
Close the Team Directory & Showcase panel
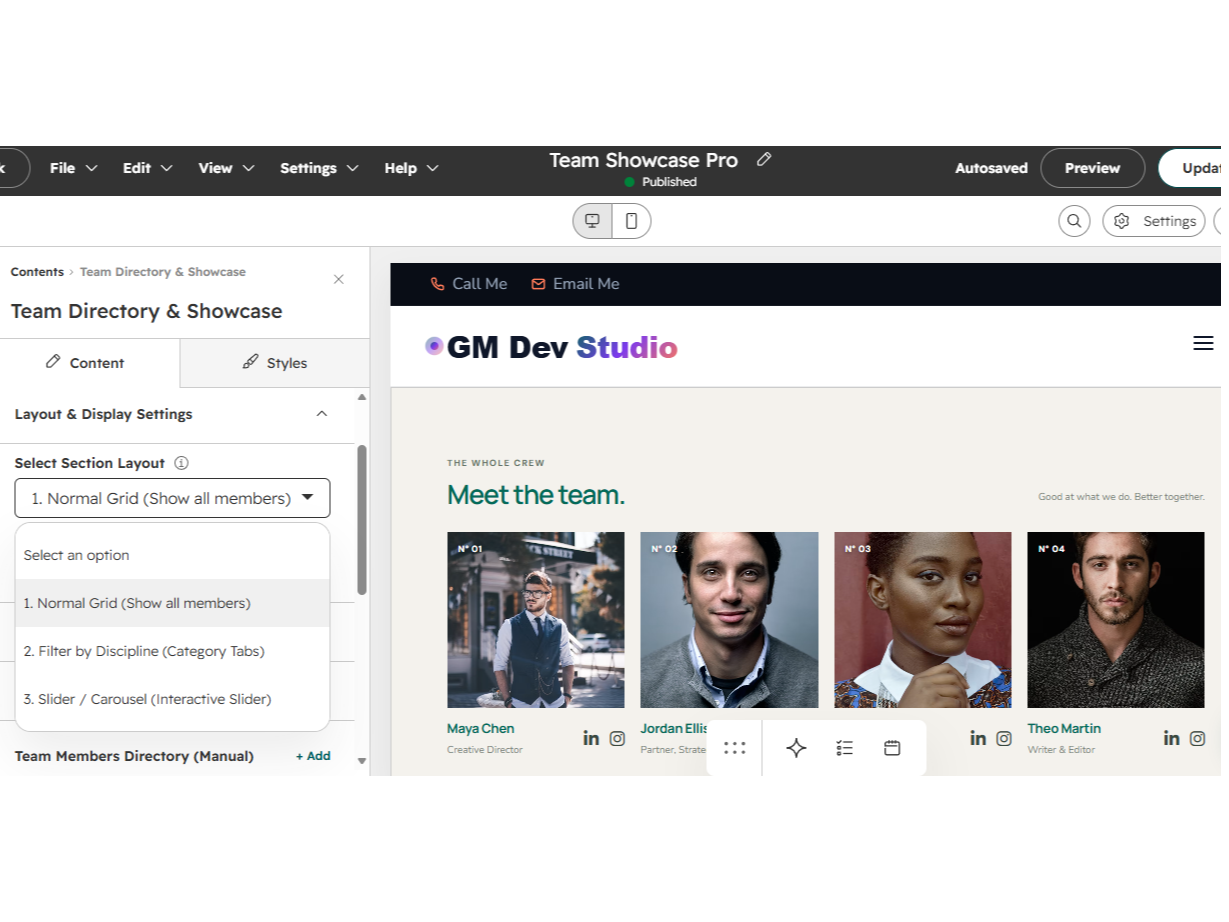(x=341, y=281)
